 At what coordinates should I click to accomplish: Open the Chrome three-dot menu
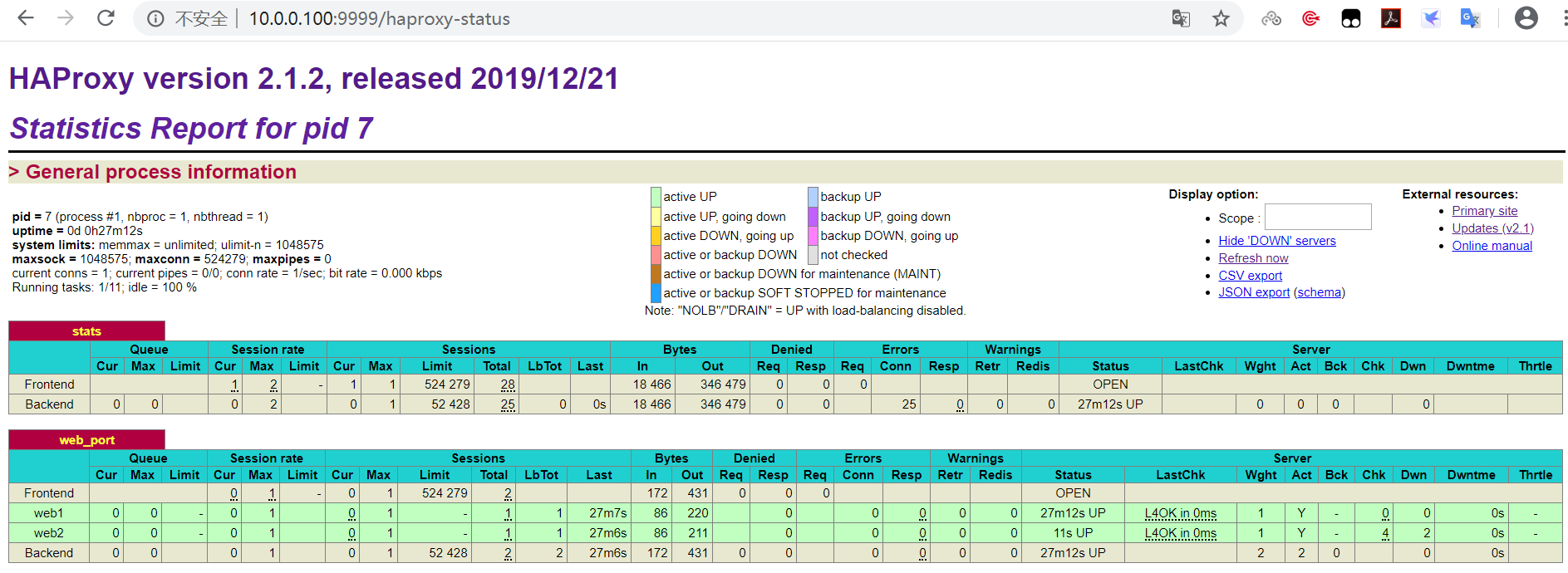click(1564, 18)
